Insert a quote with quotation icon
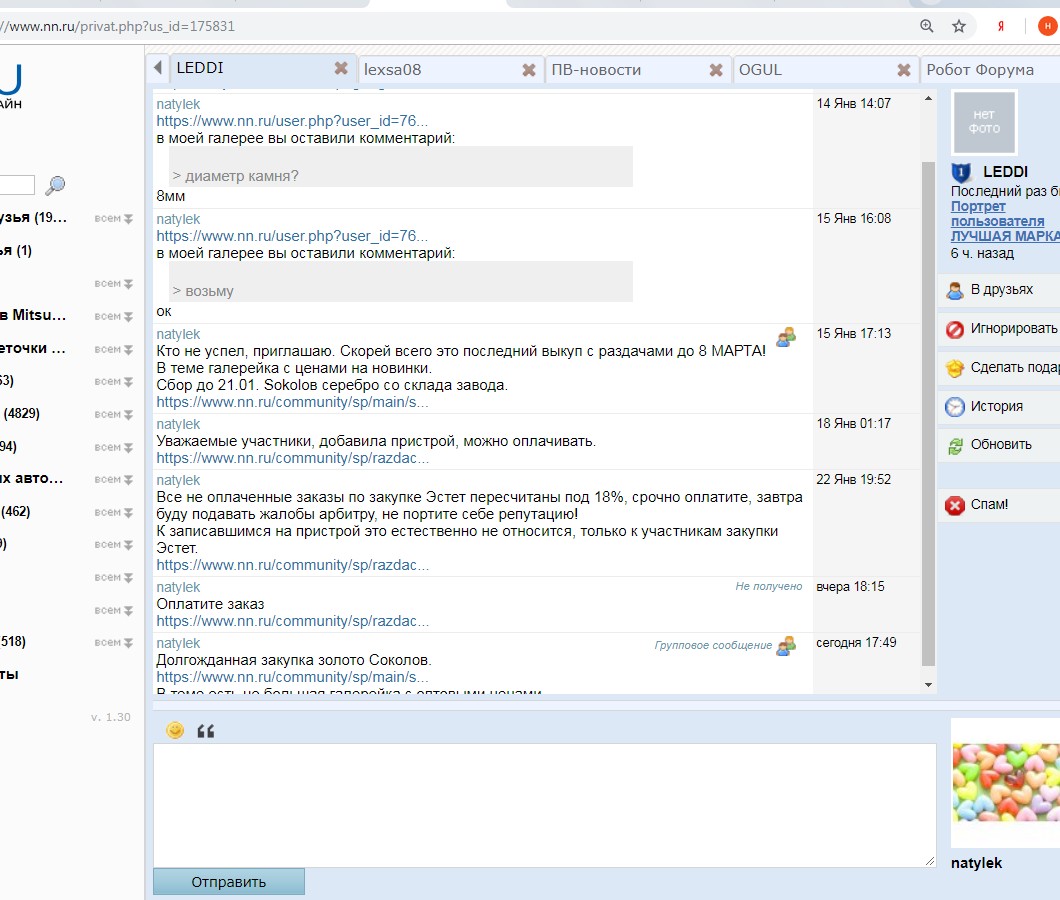This screenshot has width=1060, height=900. click(206, 731)
